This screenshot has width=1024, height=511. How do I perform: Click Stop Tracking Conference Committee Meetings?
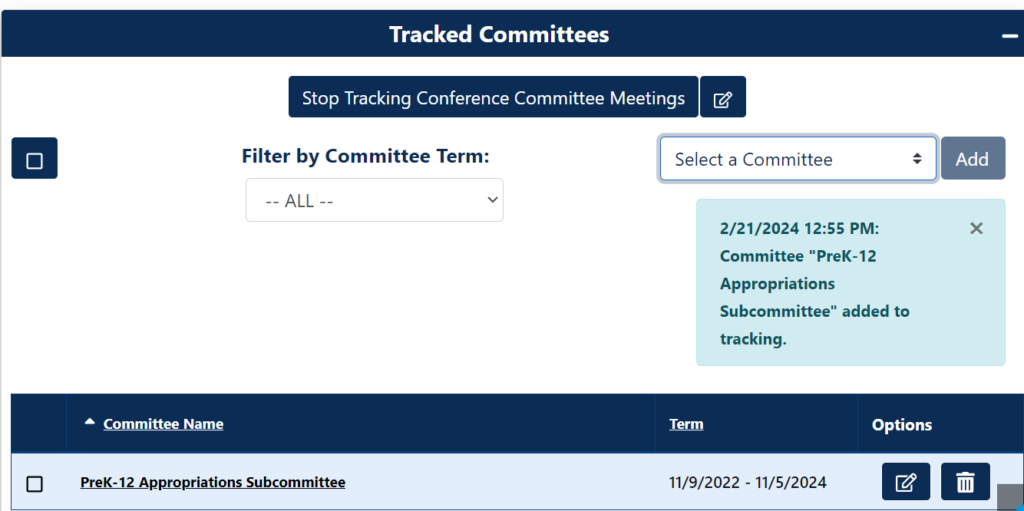point(493,98)
